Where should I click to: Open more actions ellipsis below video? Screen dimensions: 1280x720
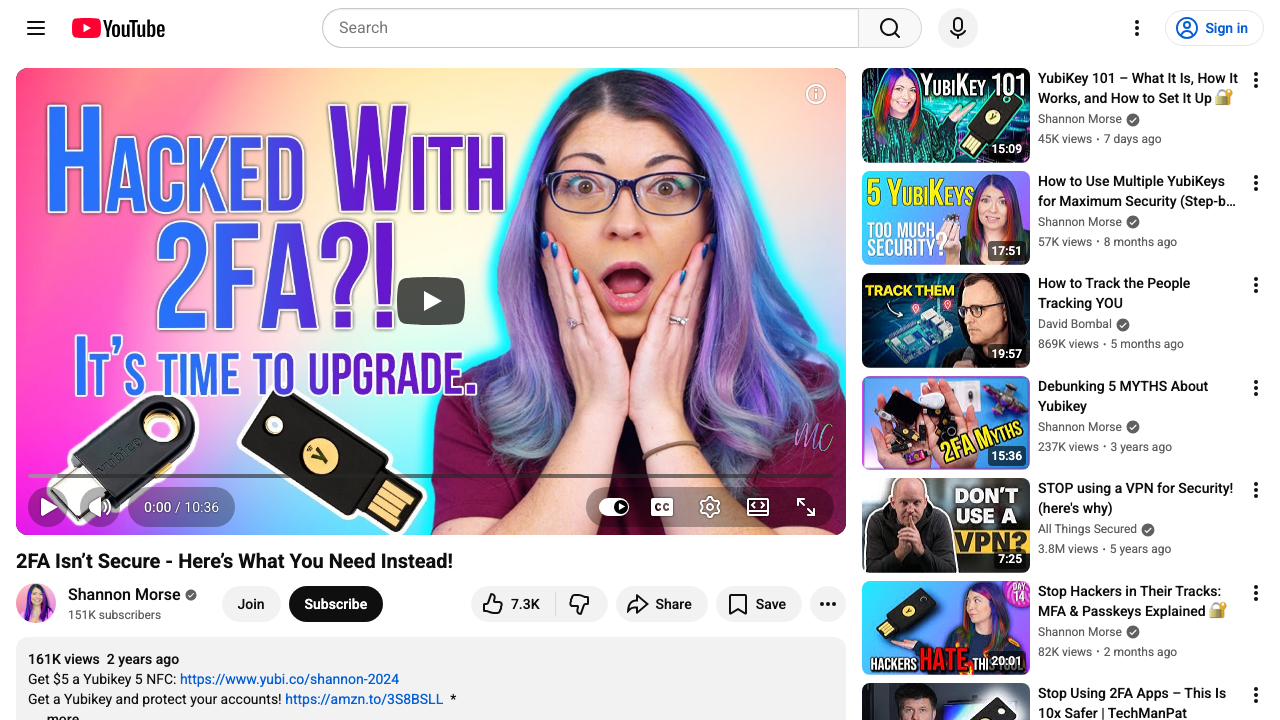[x=828, y=604]
